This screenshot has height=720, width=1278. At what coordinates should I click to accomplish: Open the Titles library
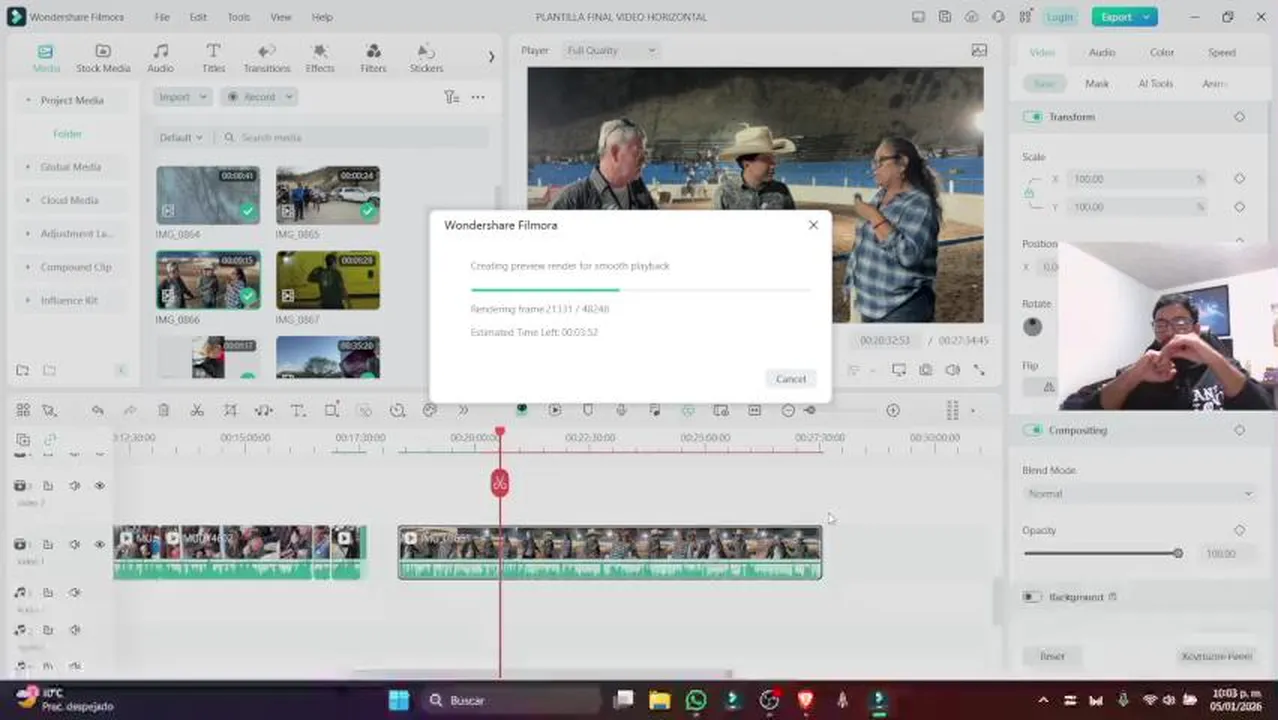[x=213, y=59]
